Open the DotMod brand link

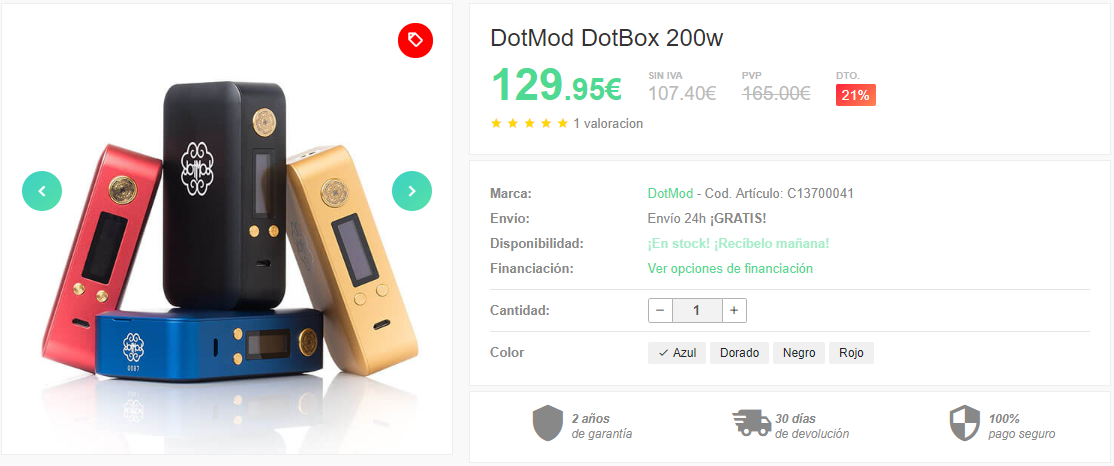pyautogui.click(x=670, y=193)
